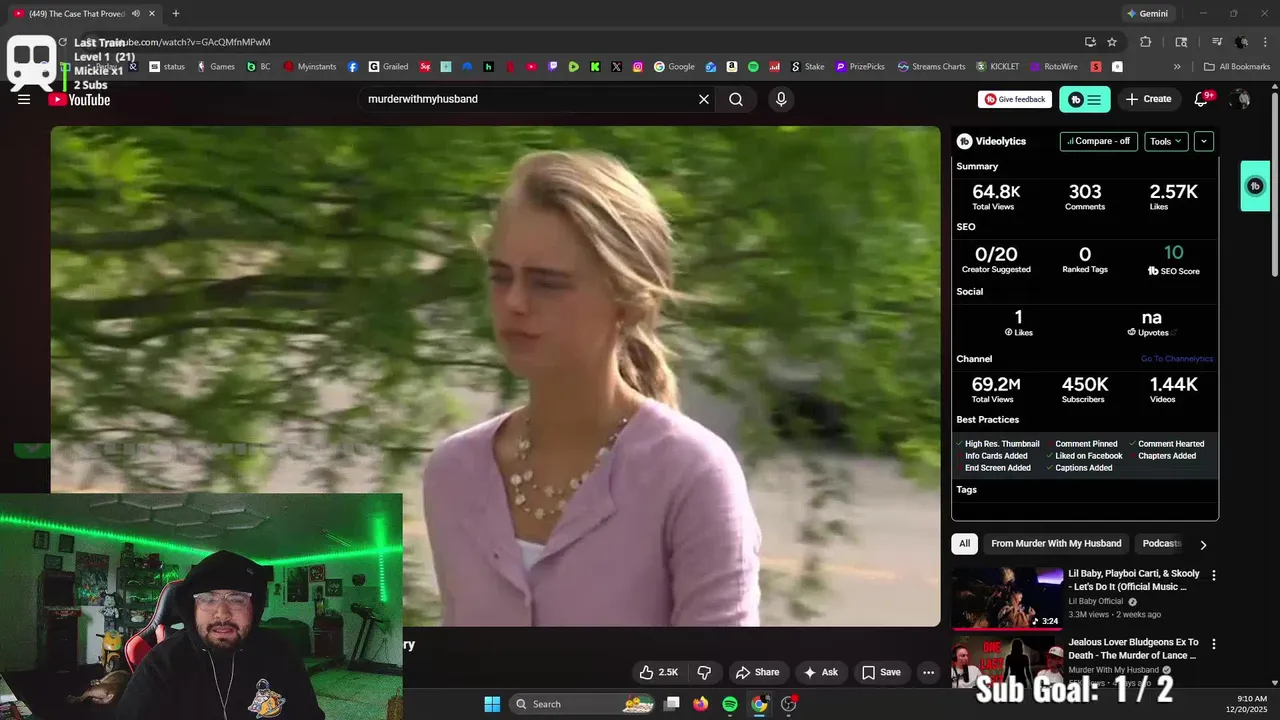The width and height of the screenshot is (1280, 720).
Task: Open the PrizePicks bookmark
Action: (860, 67)
